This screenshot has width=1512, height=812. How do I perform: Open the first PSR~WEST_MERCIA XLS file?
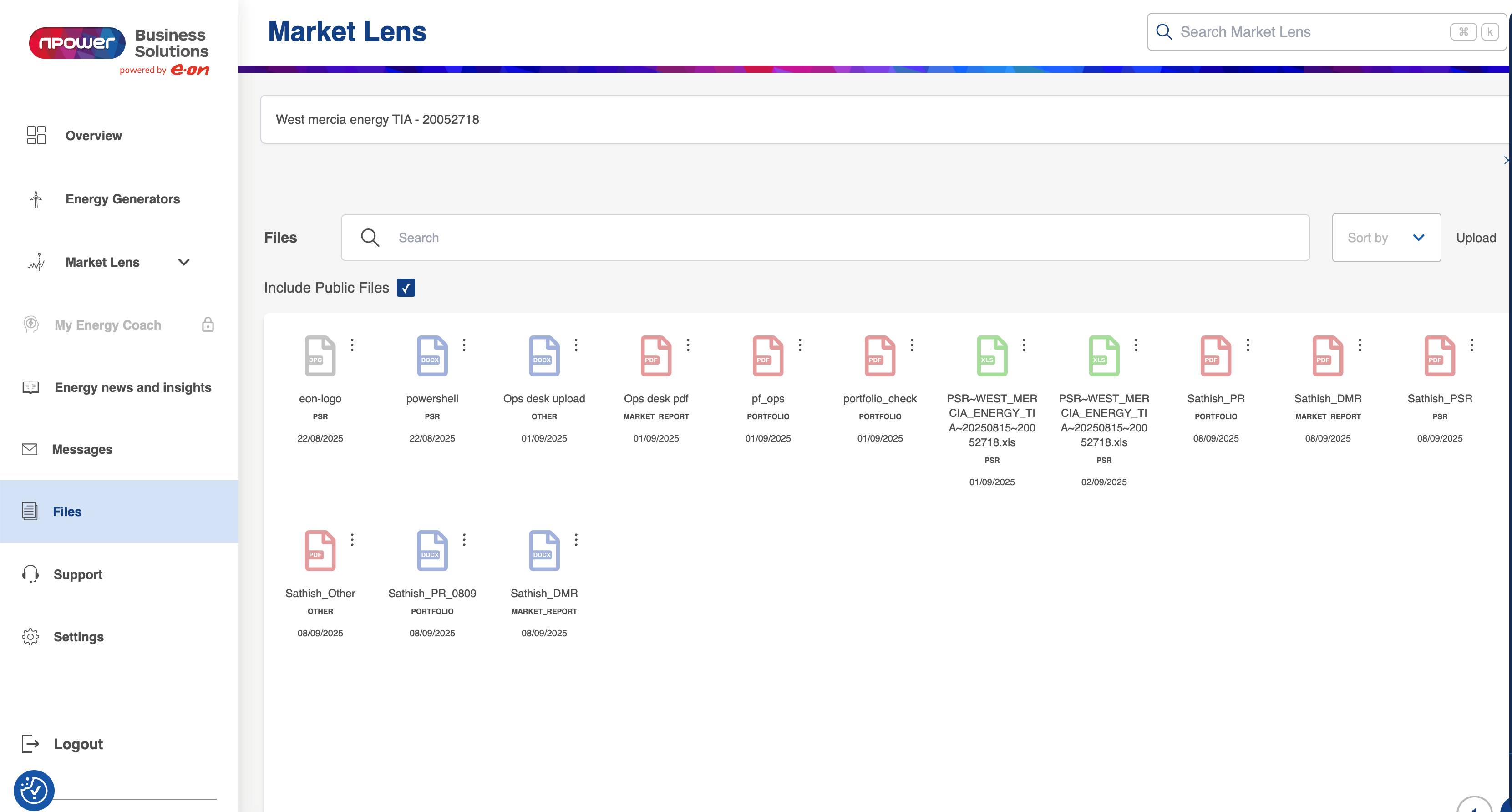pos(991,356)
